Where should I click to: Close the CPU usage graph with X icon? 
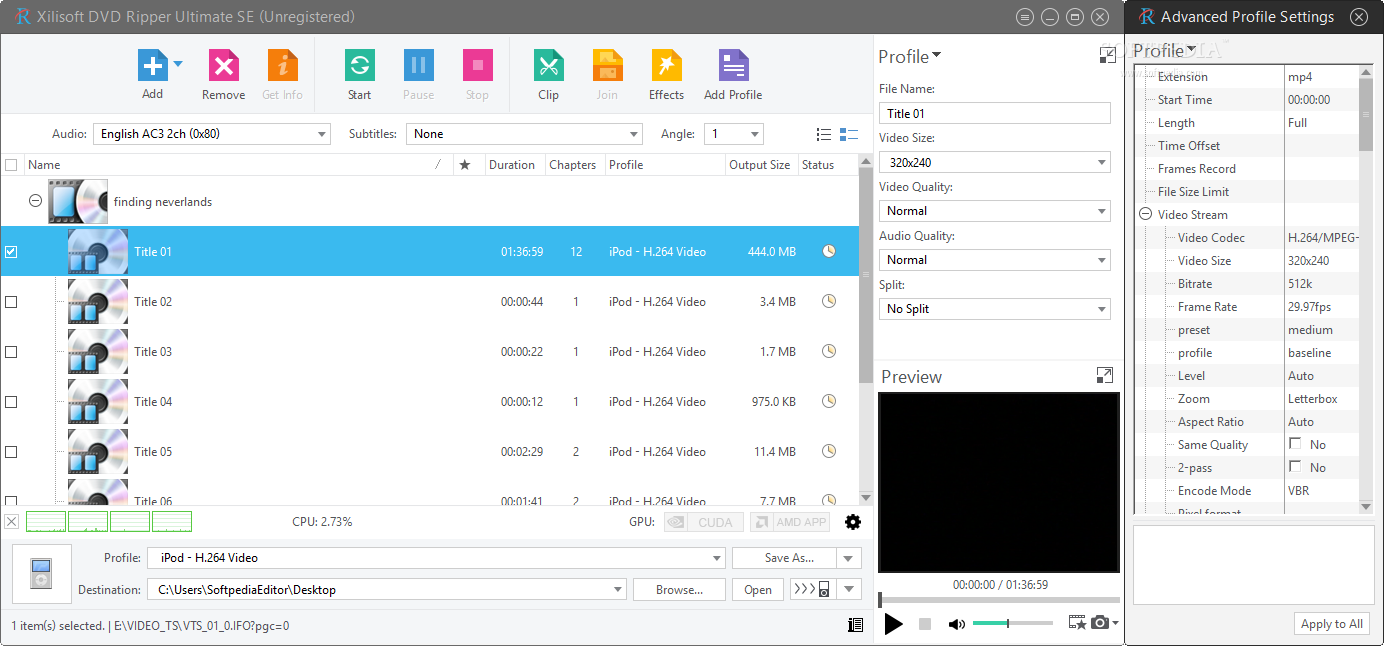click(11, 522)
